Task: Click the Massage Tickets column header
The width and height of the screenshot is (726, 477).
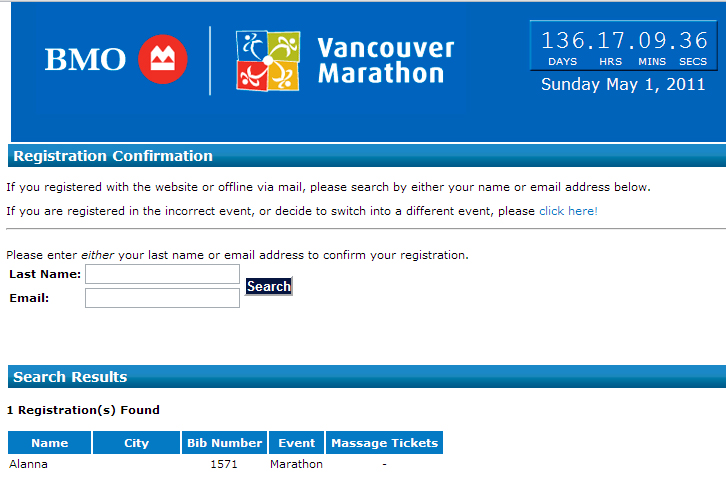Action: click(384, 443)
